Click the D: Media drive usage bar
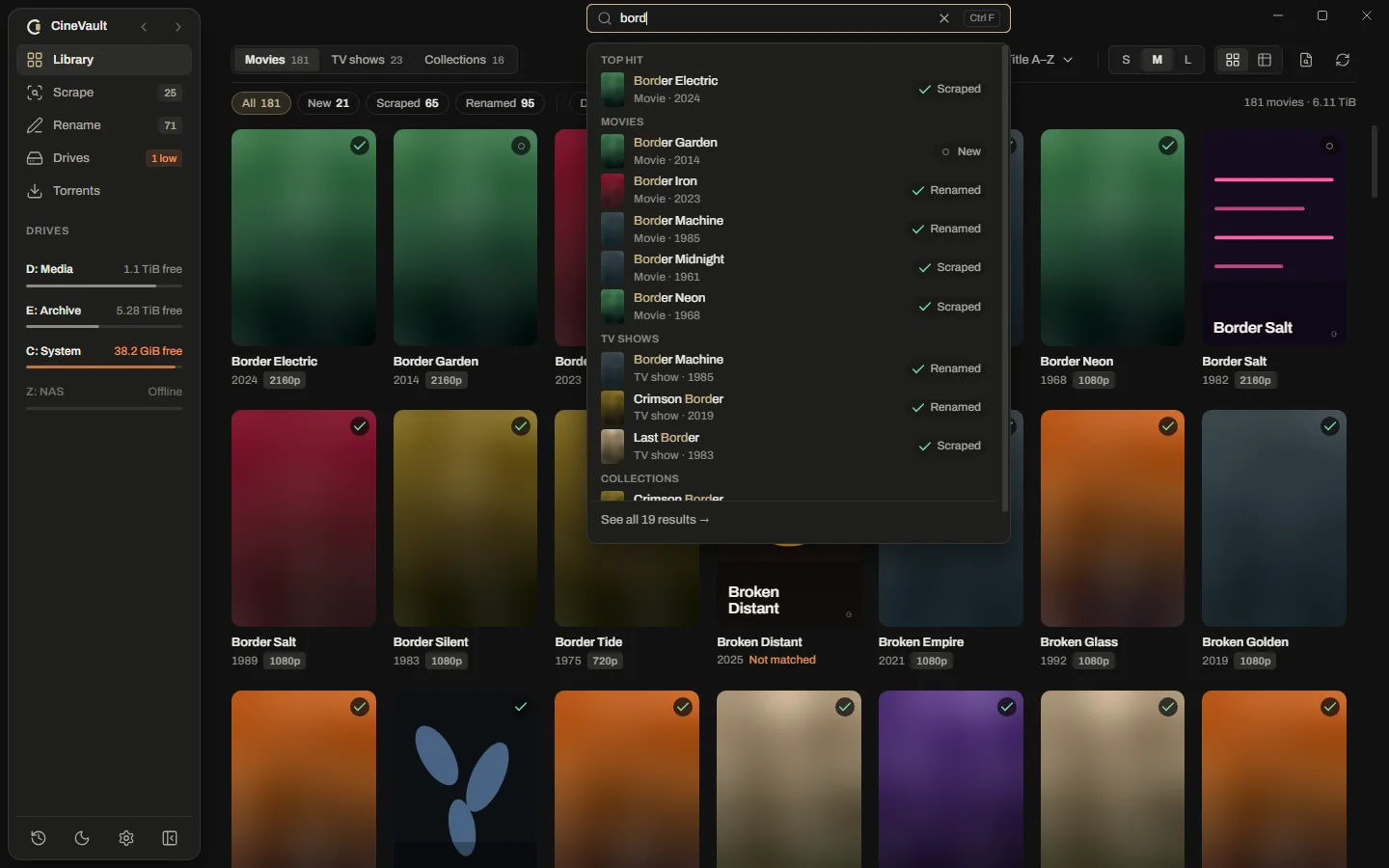Image resolution: width=1389 pixels, height=868 pixels. point(104,285)
